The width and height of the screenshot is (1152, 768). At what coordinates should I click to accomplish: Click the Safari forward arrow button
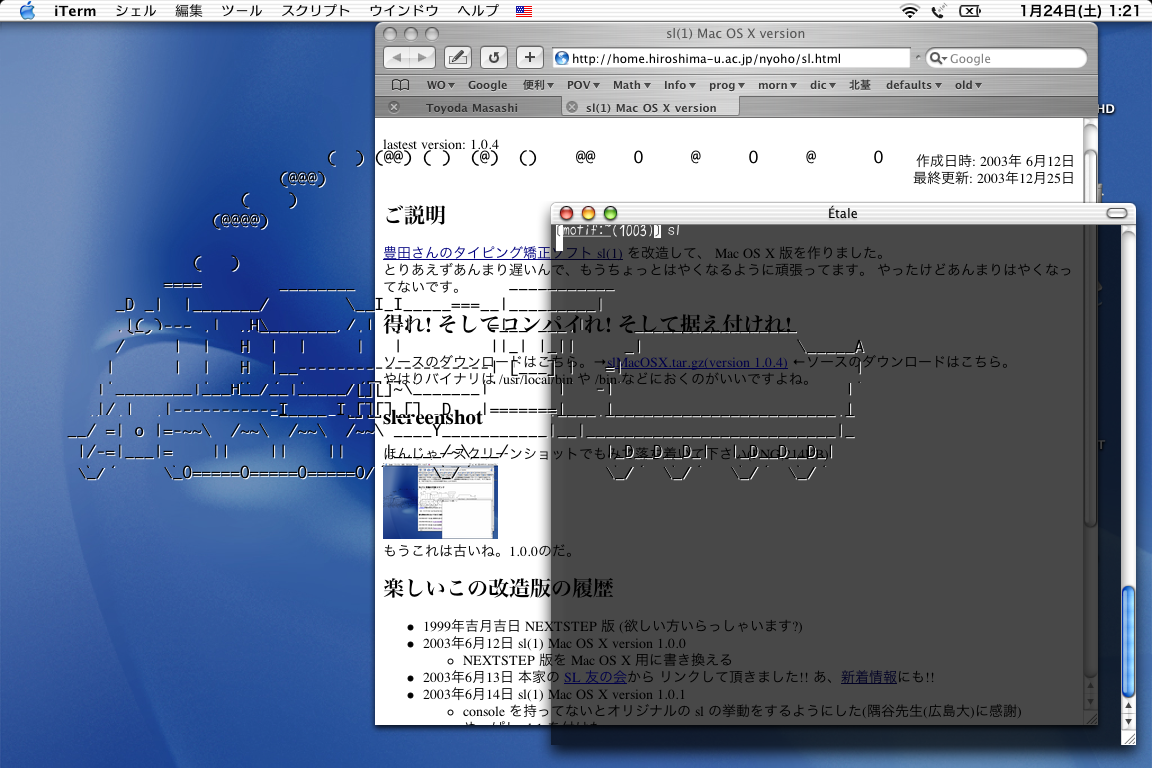422,58
